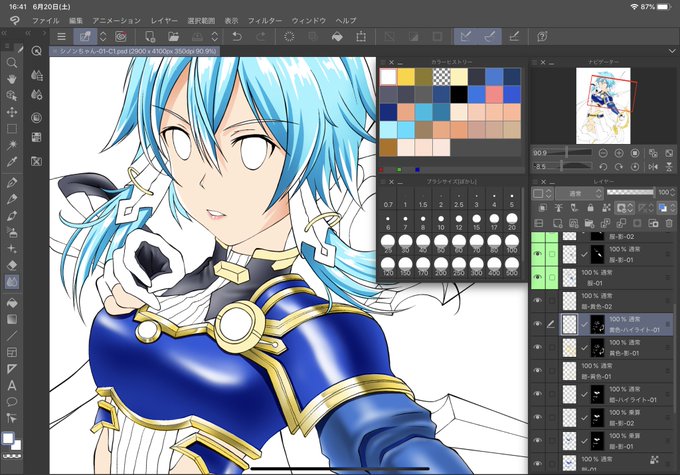The image size is (680, 475).
Task: Collapse canvas tab chevron at far right
Action: [672, 51]
